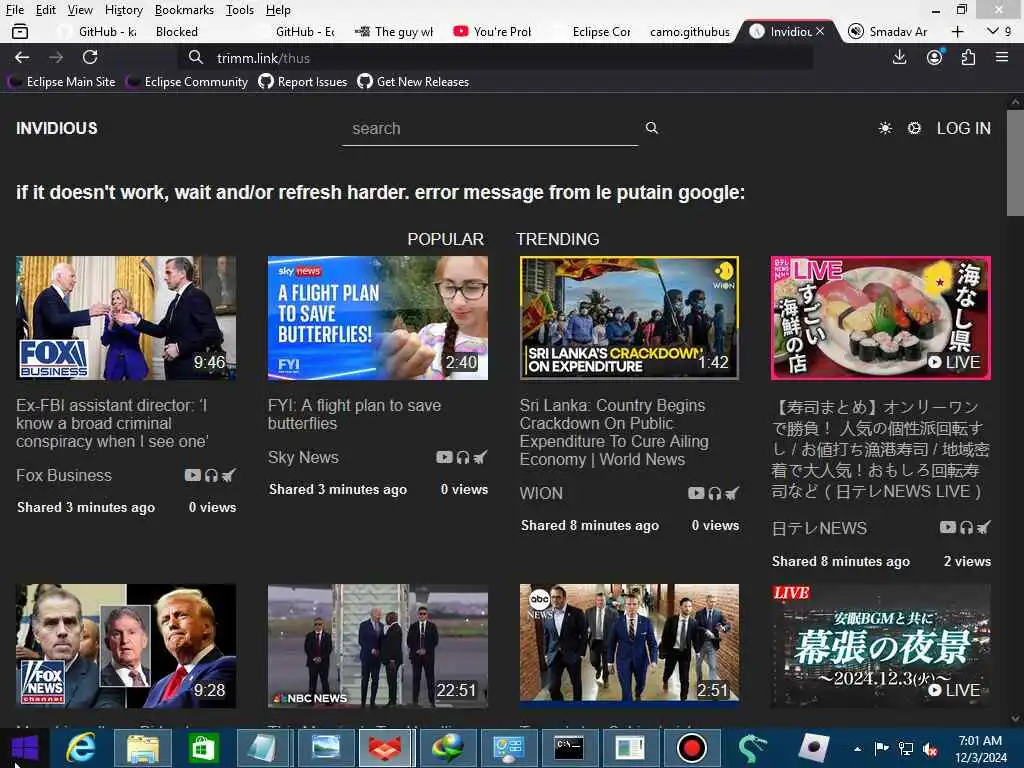Open the browser hamburger menu

click(x=1002, y=57)
